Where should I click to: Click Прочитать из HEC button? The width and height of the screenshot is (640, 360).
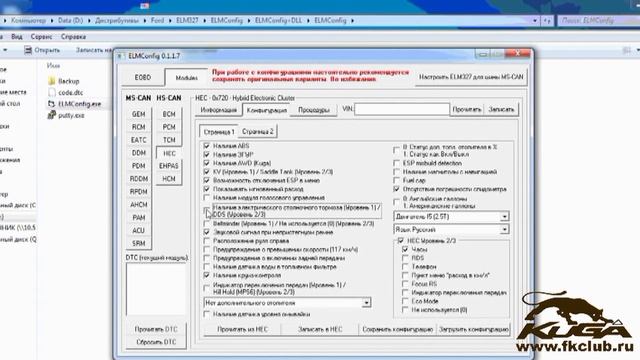click(242, 329)
